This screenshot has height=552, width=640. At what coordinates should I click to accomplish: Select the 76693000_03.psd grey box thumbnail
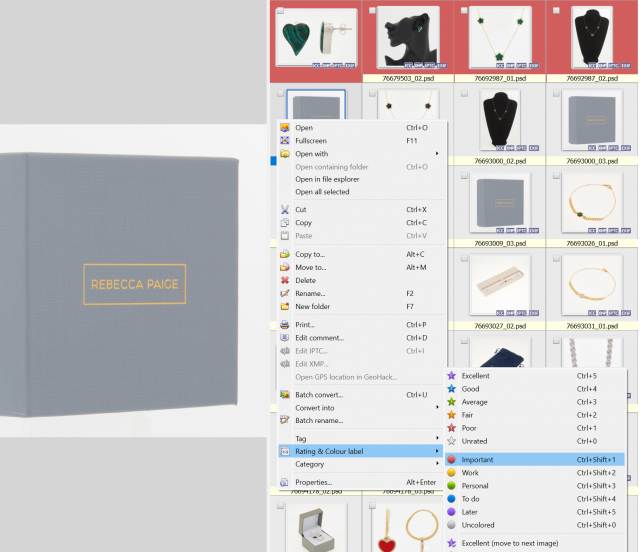592,120
